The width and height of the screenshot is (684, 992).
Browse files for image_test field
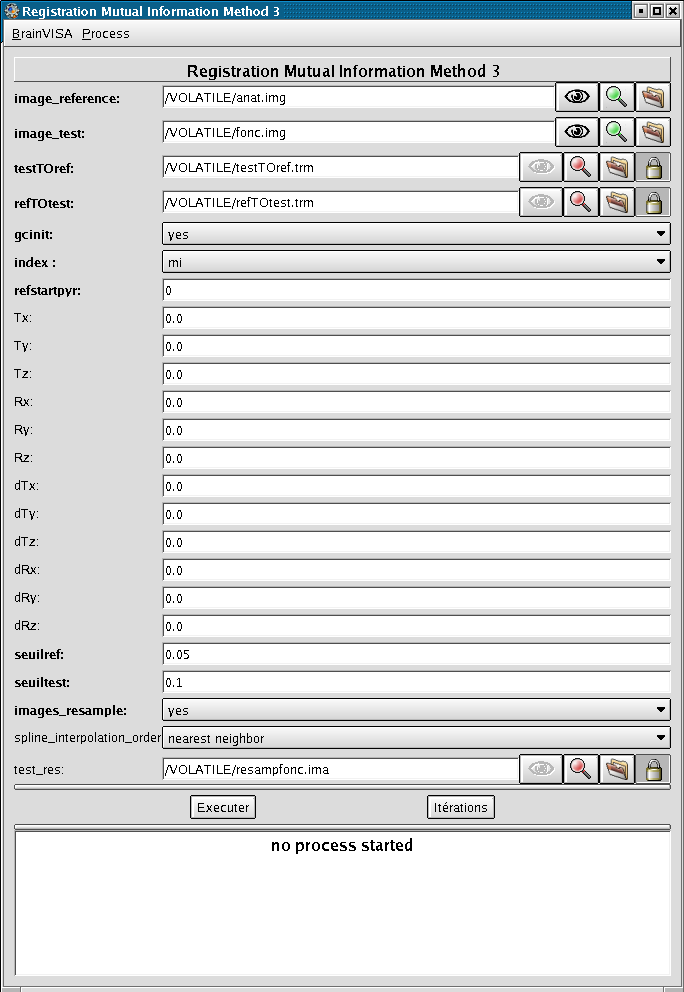653,132
